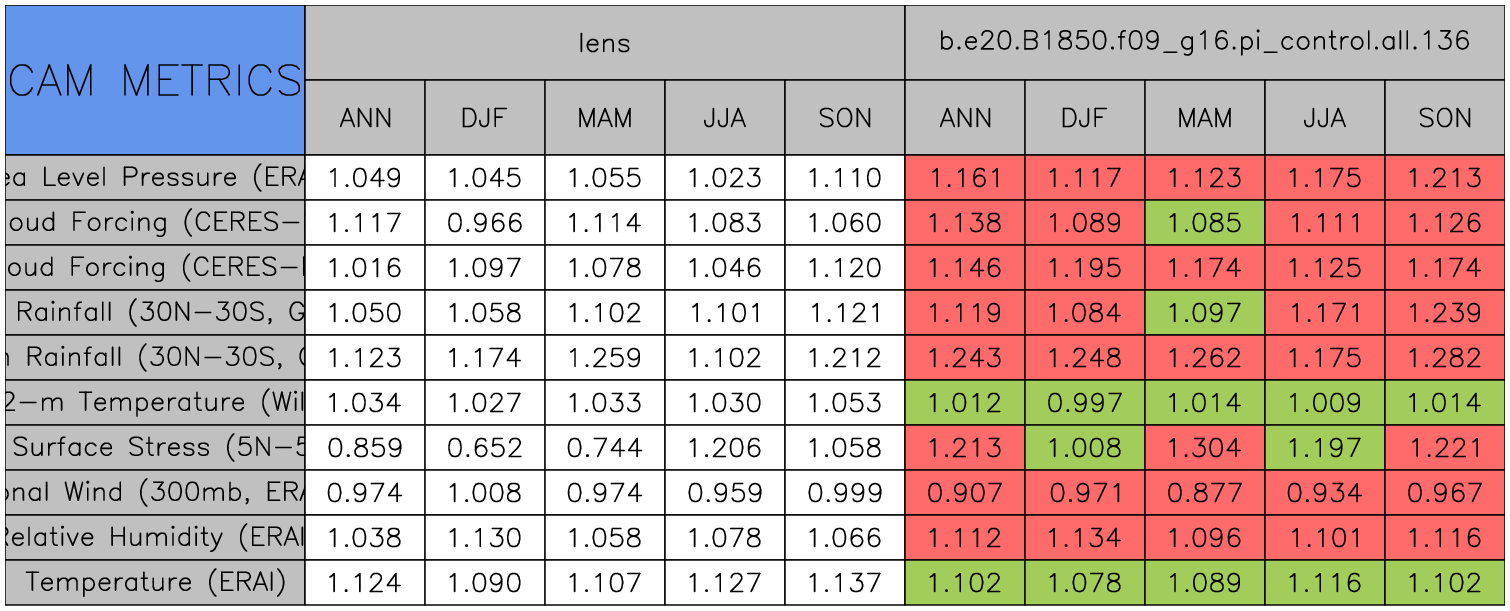
Task: Click green cell with value 1.008
Action: click(1084, 447)
